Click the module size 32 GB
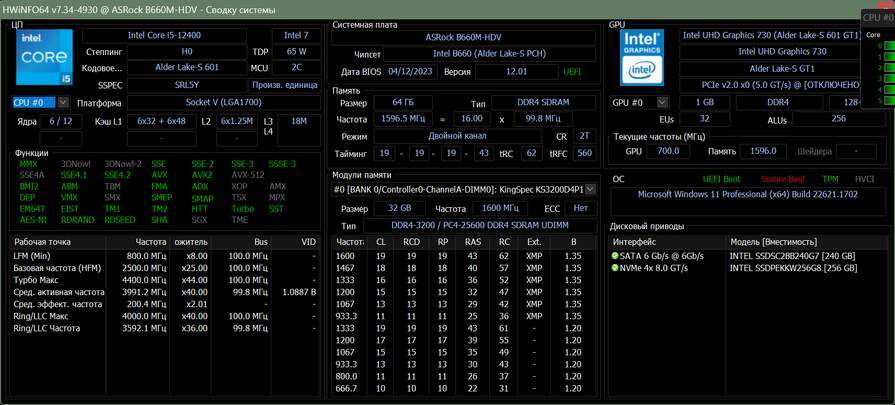 click(x=400, y=208)
